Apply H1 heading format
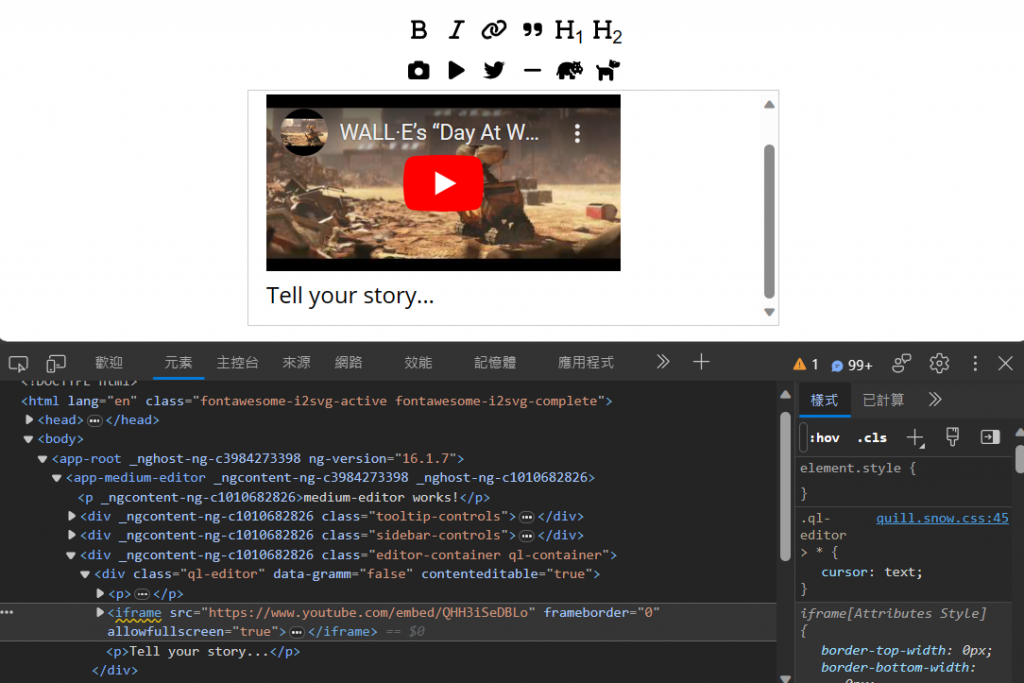1024x683 pixels. click(x=568, y=31)
